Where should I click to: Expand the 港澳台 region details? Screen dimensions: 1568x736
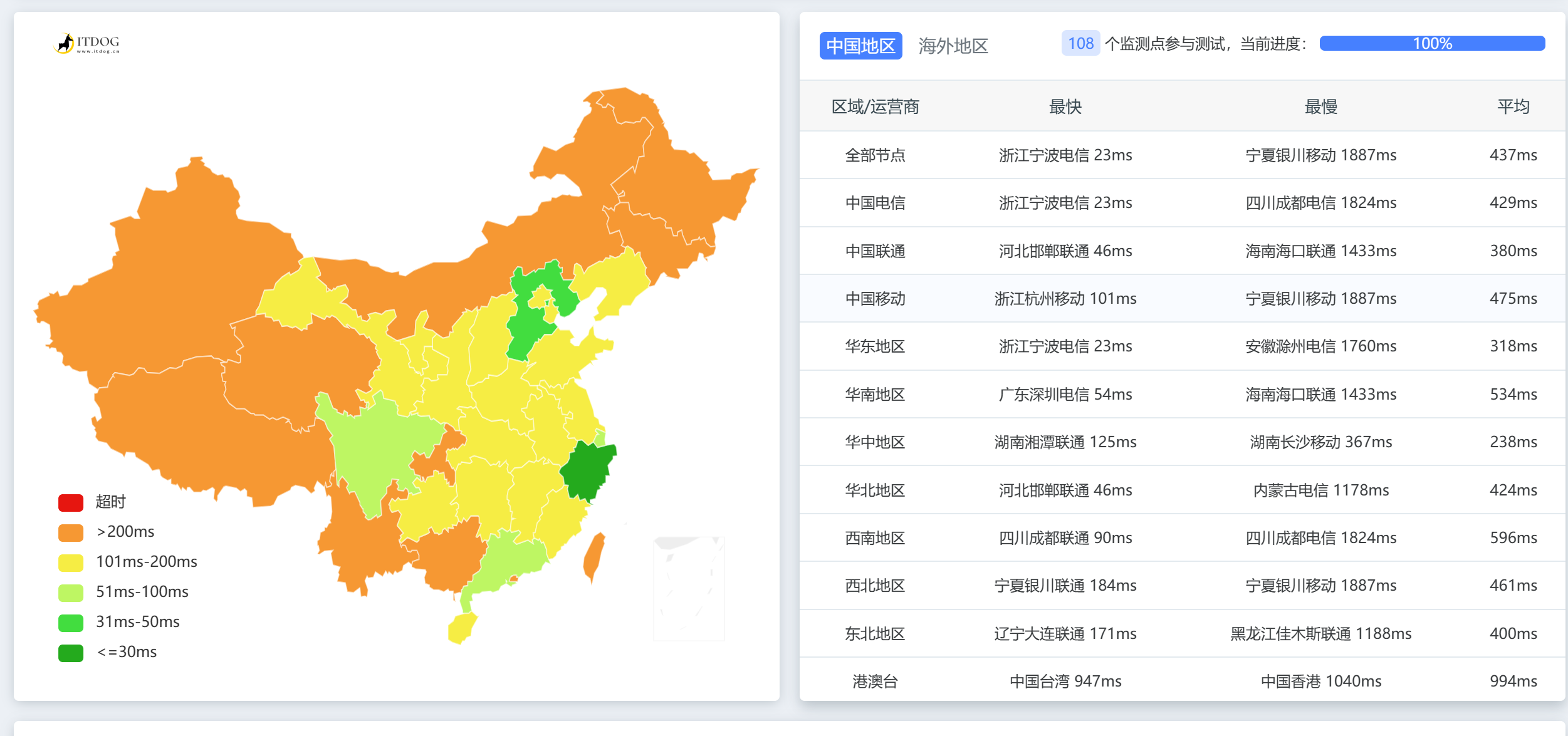pos(875,681)
